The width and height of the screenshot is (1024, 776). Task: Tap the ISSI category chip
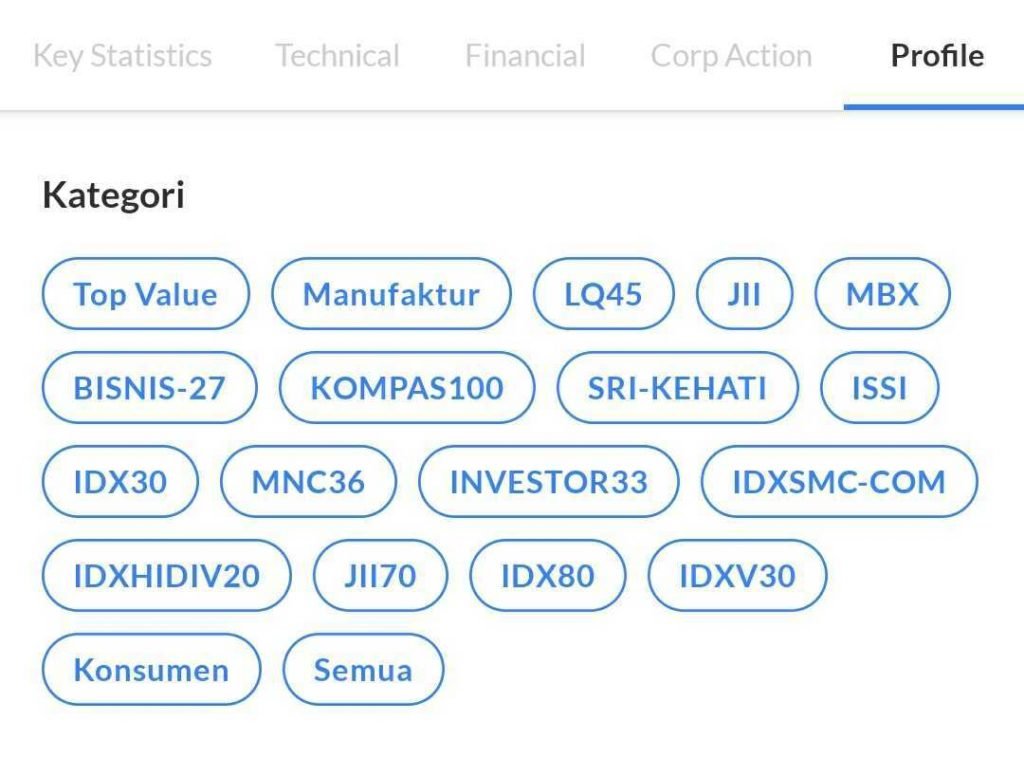tap(879, 388)
